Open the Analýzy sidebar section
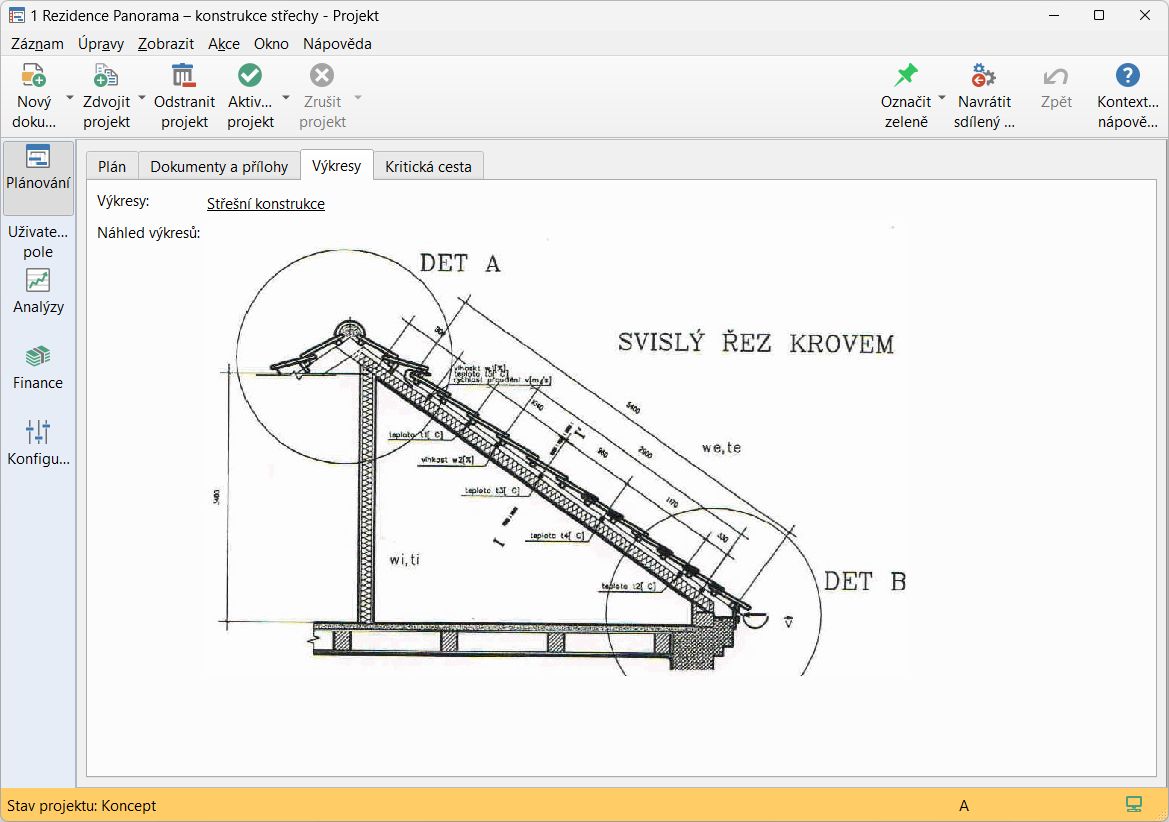The image size is (1169, 822). tap(38, 291)
